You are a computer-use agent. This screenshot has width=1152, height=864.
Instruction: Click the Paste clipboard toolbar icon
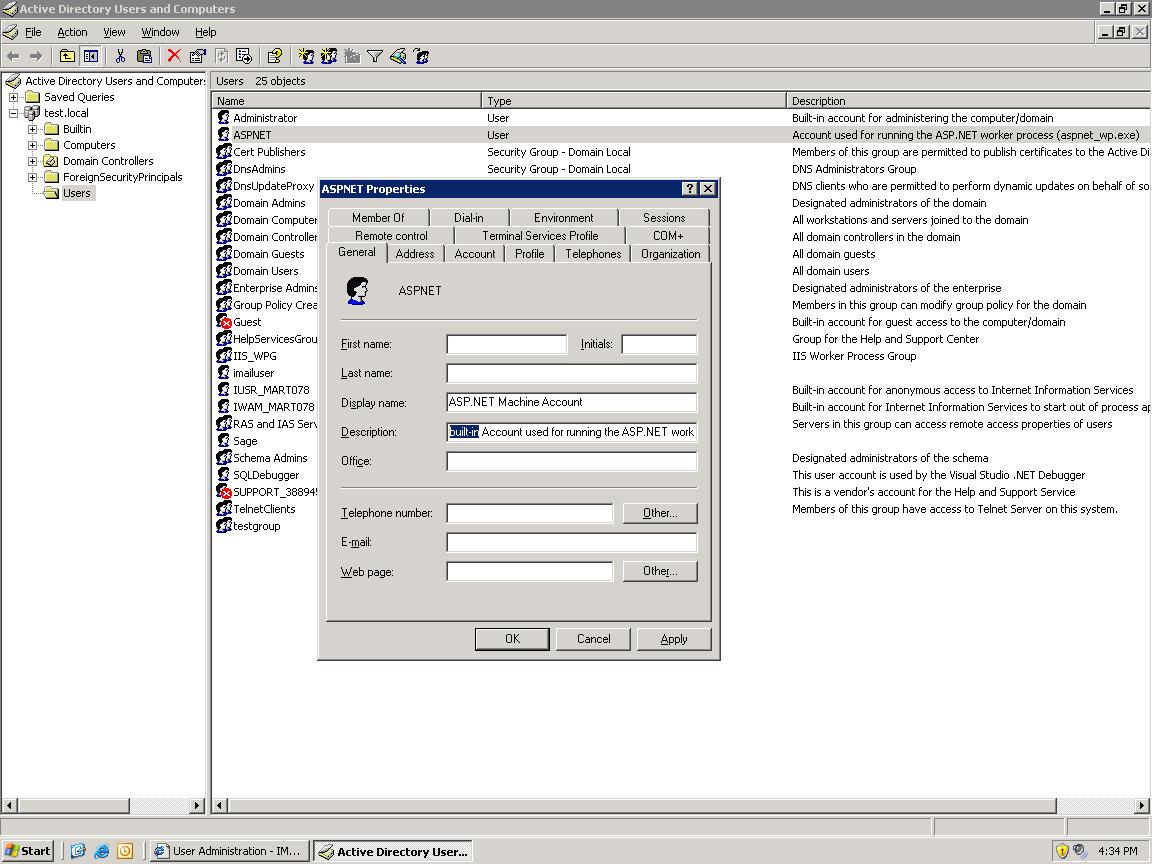pyautogui.click(x=144, y=56)
